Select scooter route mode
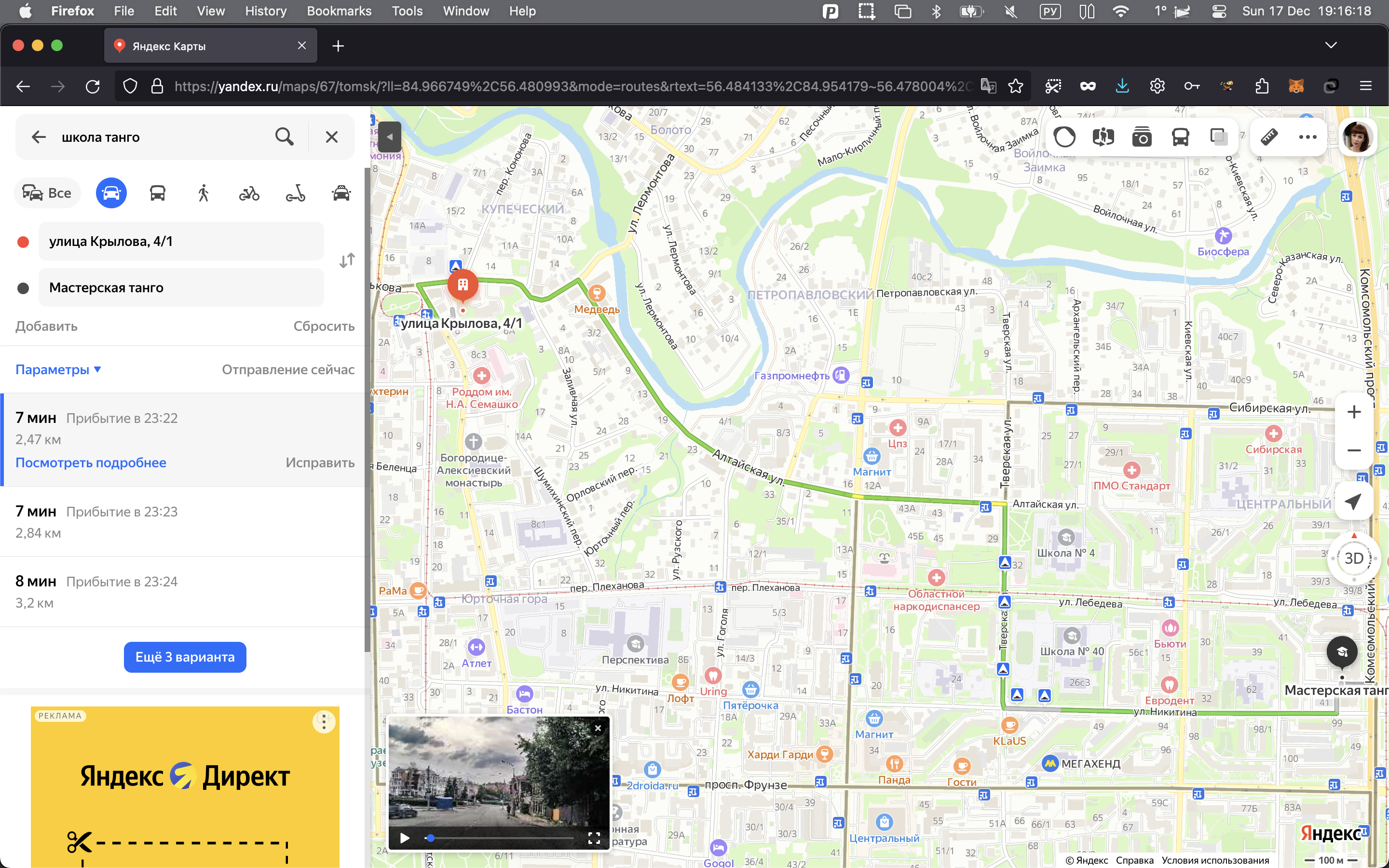The image size is (1389, 868). 295,193
